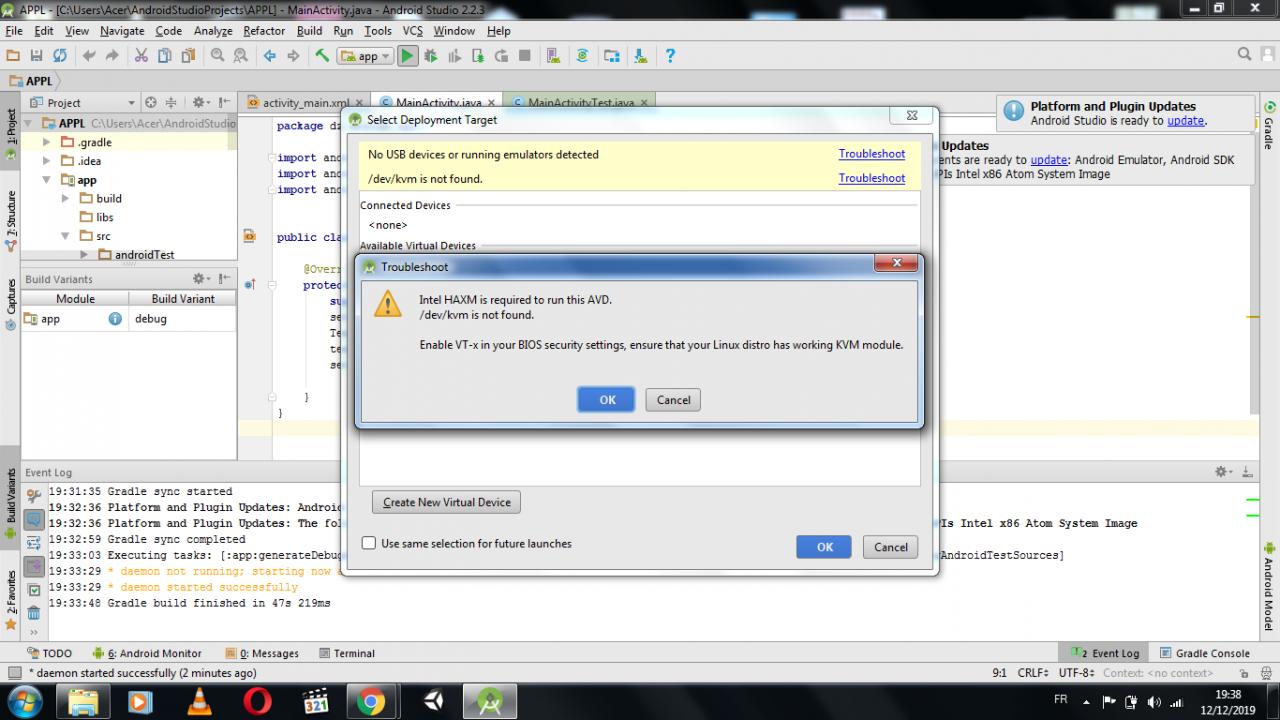Open the VCS menu
Viewport: 1280px width, 720px height.
tap(413, 31)
